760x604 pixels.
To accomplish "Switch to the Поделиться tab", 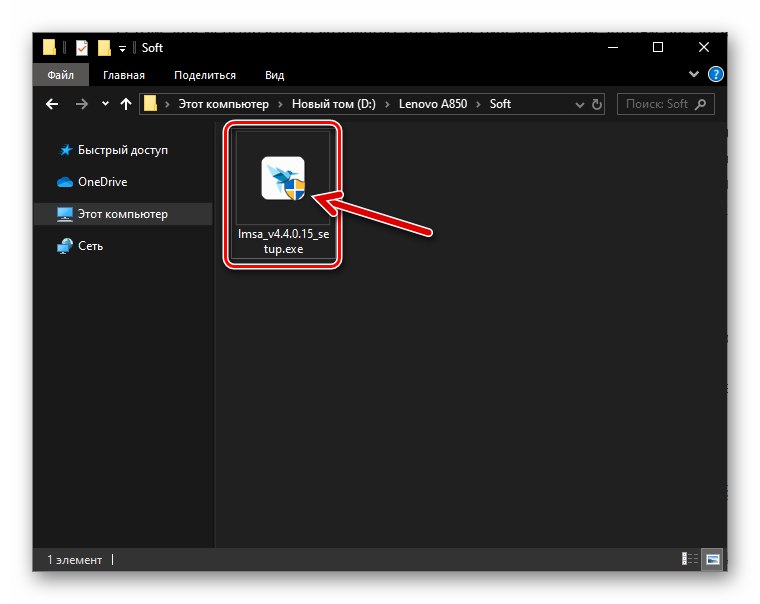I will coord(205,75).
